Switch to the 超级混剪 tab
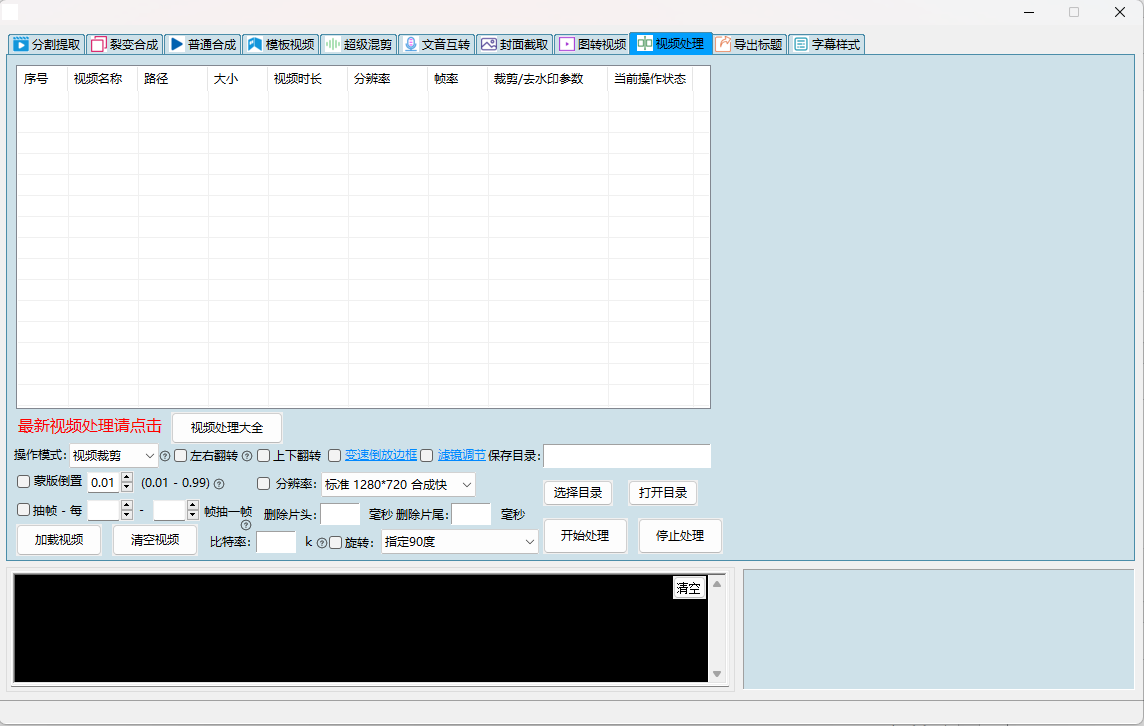This screenshot has height=726, width=1144. pyautogui.click(x=358, y=44)
